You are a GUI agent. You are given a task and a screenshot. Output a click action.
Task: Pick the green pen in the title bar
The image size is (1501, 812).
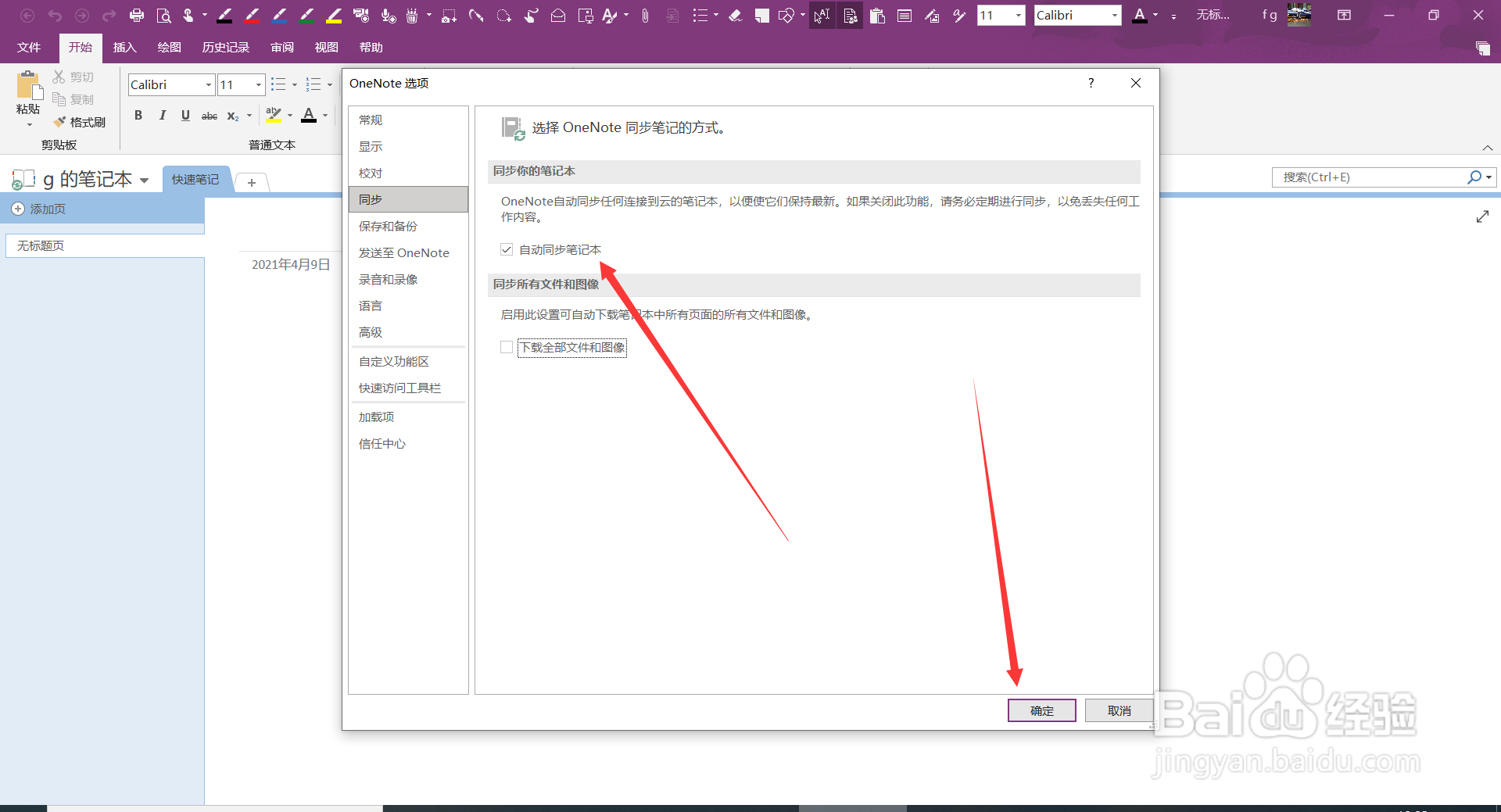tap(306, 15)
